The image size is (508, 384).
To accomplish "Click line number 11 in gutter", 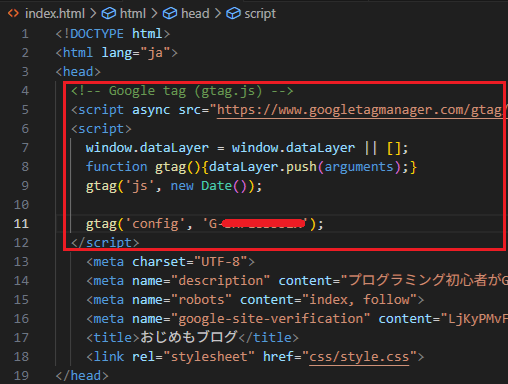I will [x=21, y=224].
